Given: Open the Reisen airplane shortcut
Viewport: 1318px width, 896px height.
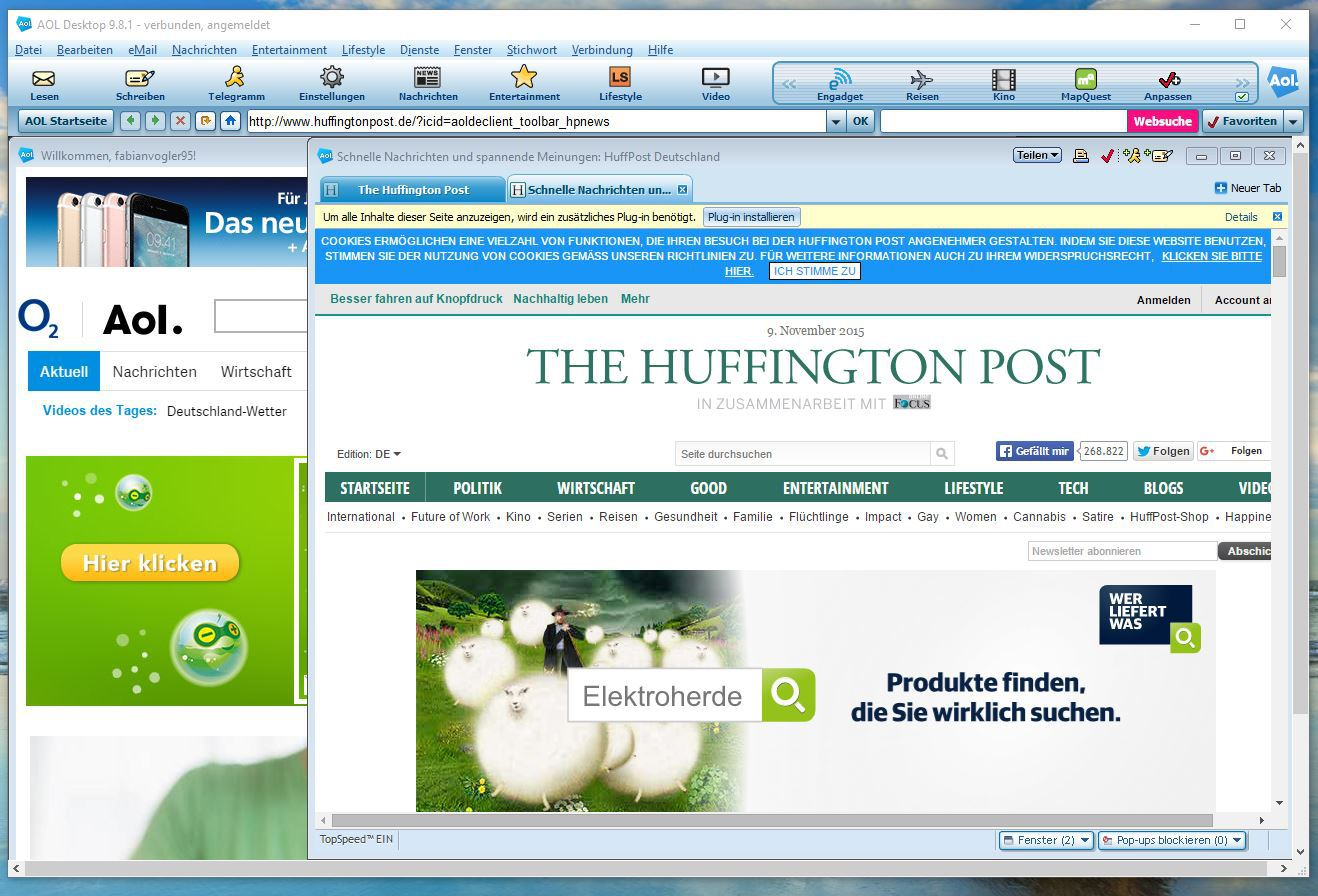Looking at the screenshot, I should (x=922, y=85).
